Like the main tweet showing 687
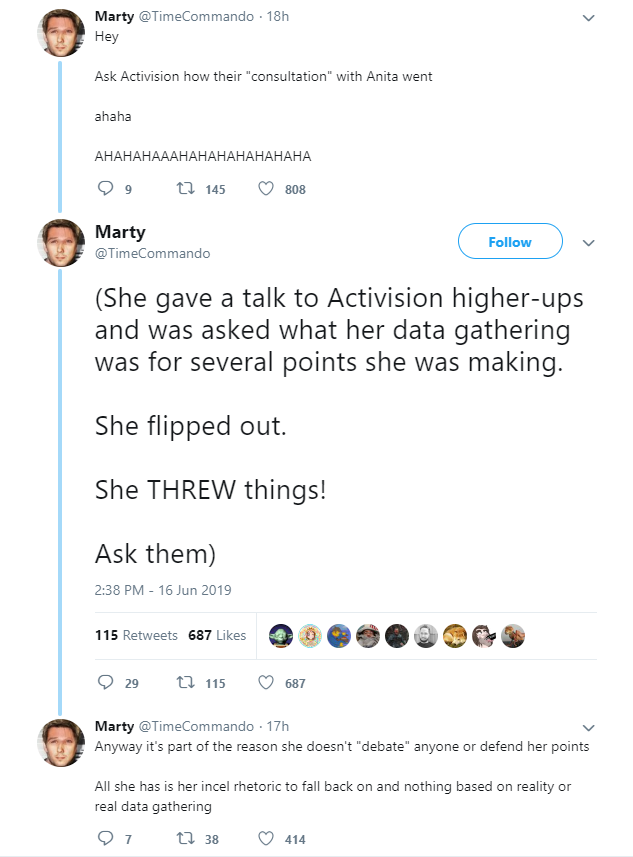 [x=266, y=682]
